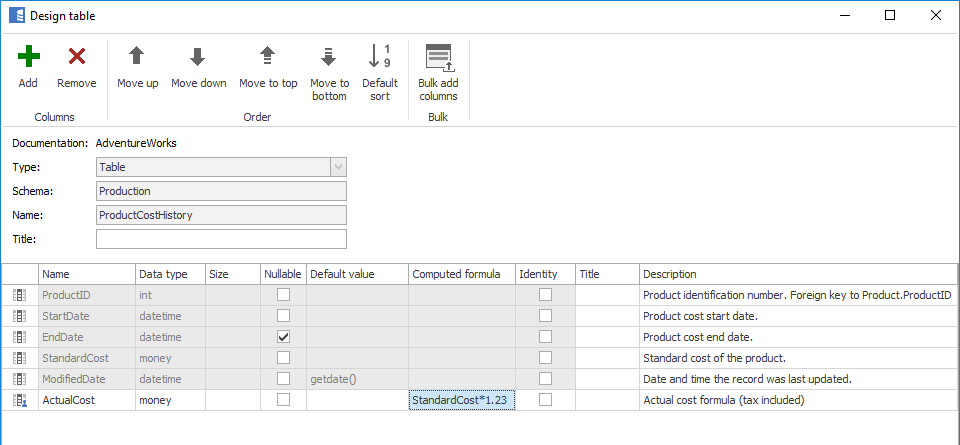Uncheck Nullable for EndDate row
Screen dimensions: 960x445
(284, 337)
